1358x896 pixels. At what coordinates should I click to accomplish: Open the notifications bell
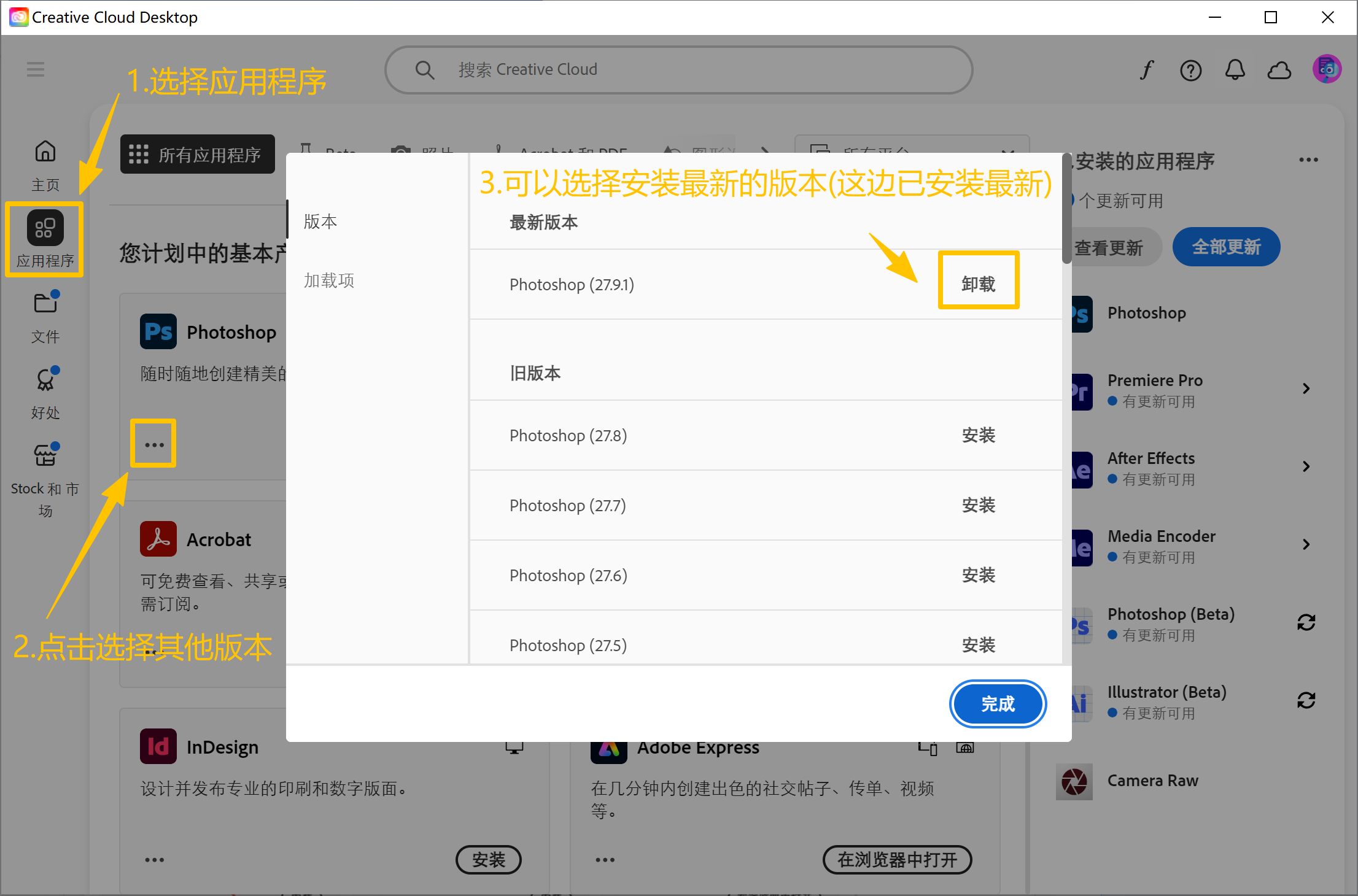[x=1235, y=70]
